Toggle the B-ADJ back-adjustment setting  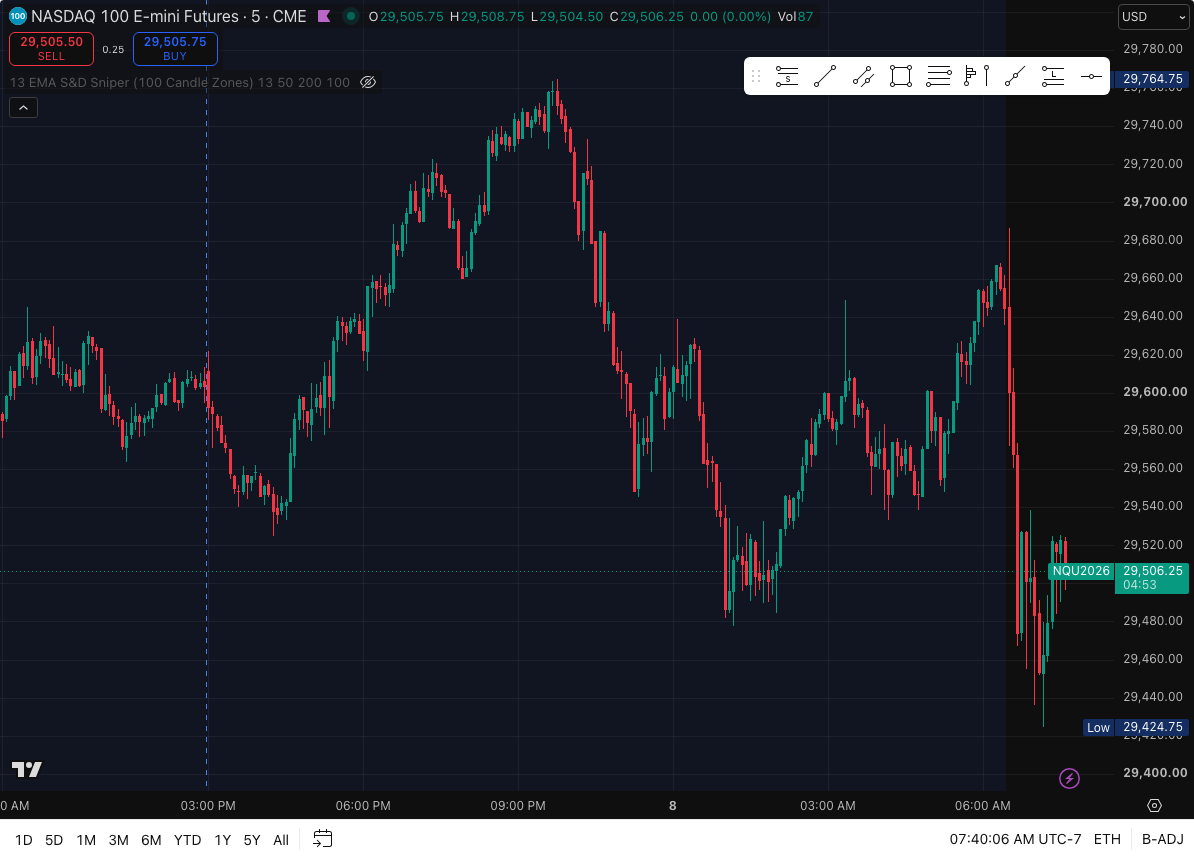coord(1162,839)
